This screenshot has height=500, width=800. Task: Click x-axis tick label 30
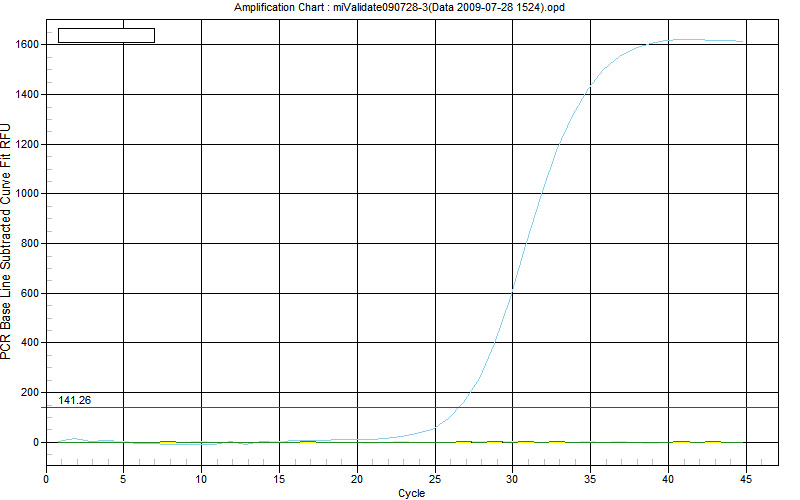[512, 479]
